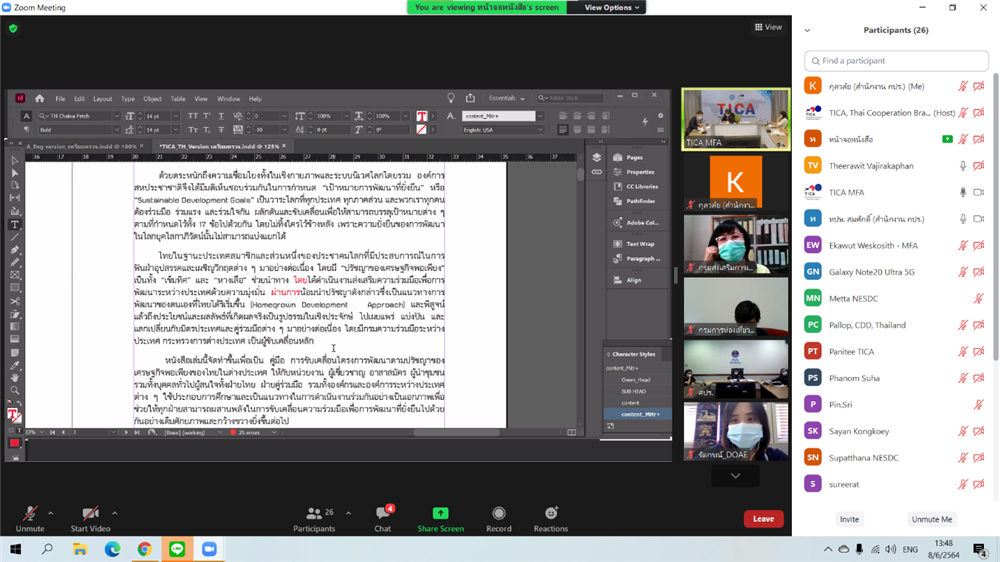
Task: Select the Selection (arrow) tool in InDesign
Action: [x=15, y=160]
